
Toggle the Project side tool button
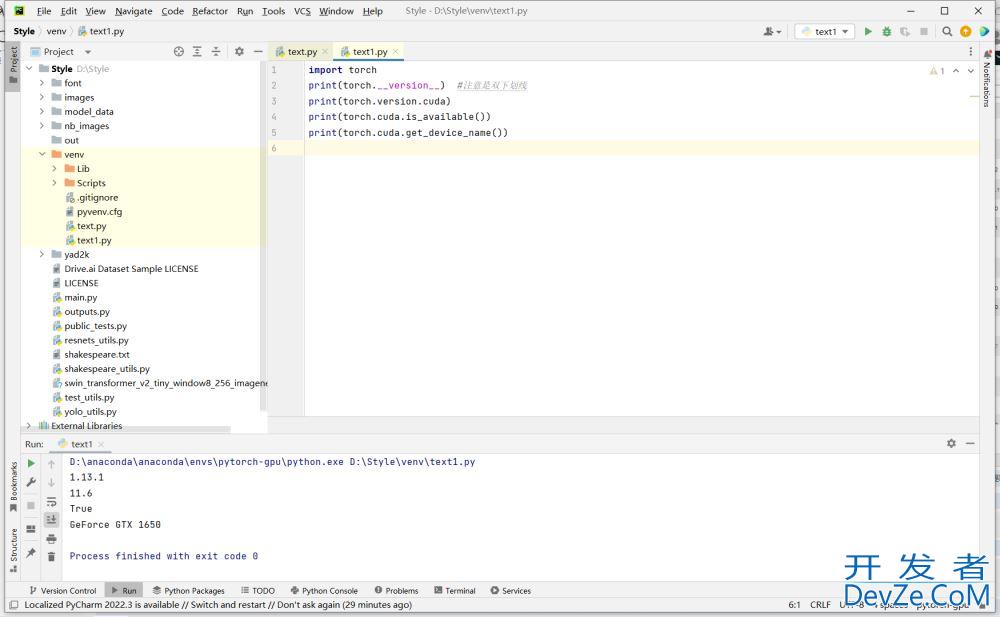click(13, 65)
